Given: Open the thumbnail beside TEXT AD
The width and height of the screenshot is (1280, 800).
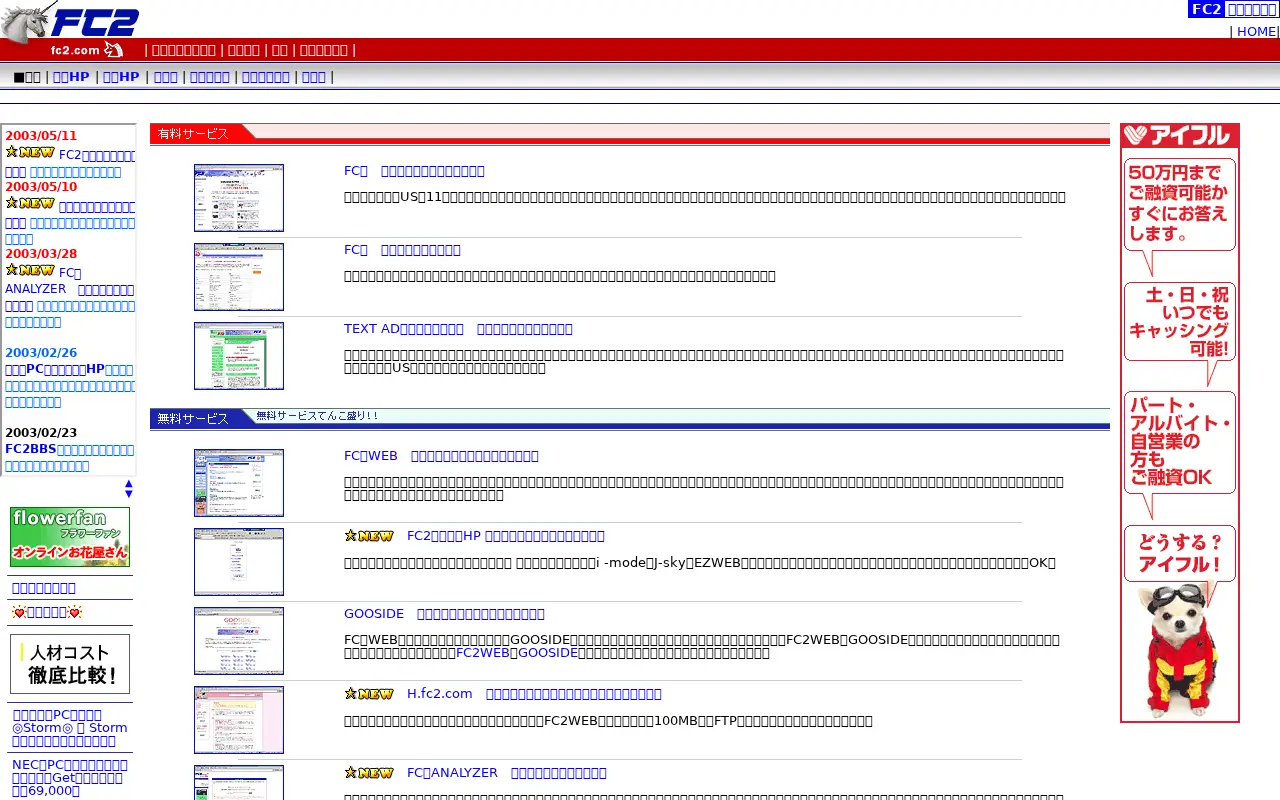Looking at the screenshot, I should [239, 356].
